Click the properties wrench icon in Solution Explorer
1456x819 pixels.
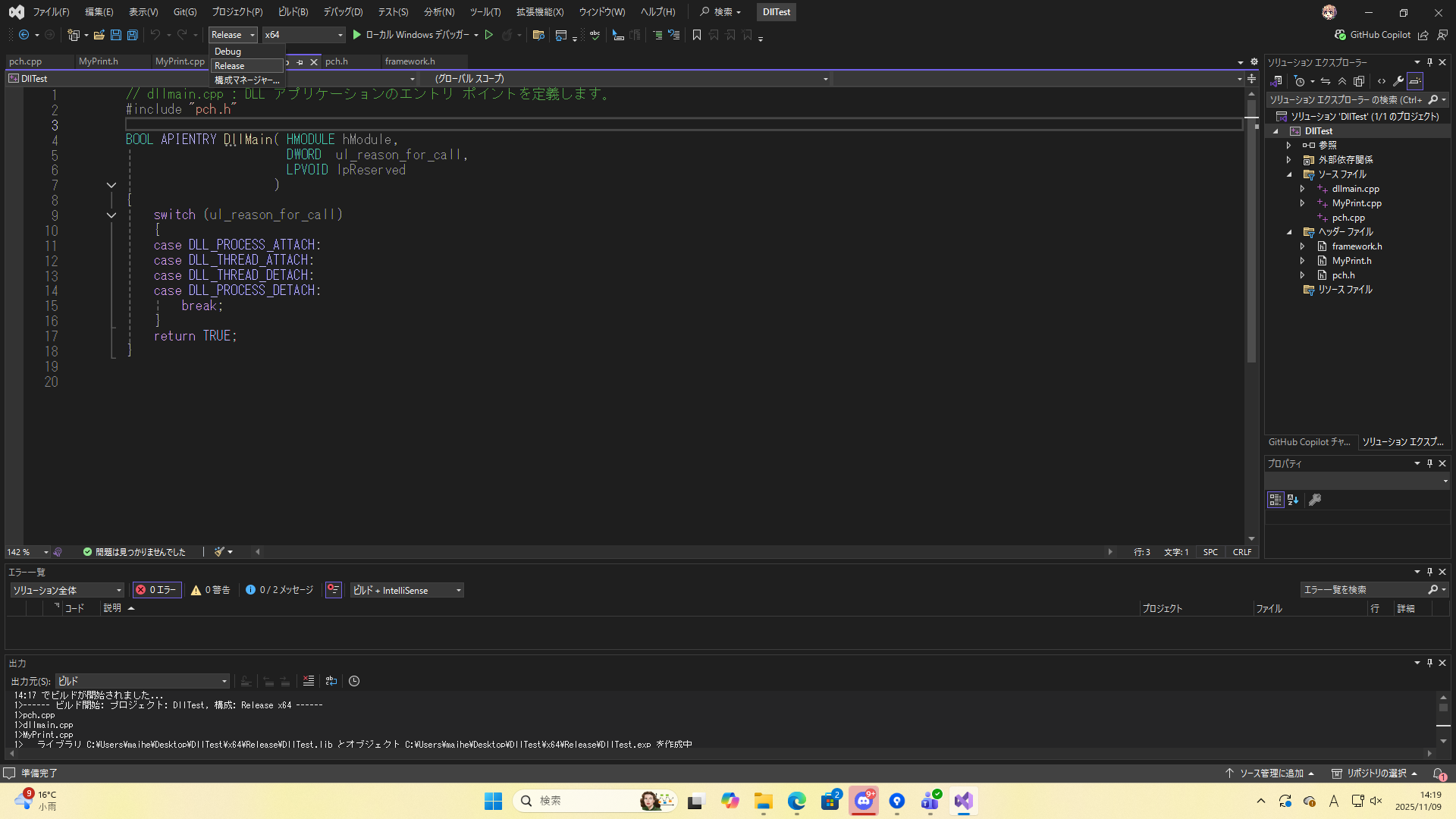click(1398, 81)
